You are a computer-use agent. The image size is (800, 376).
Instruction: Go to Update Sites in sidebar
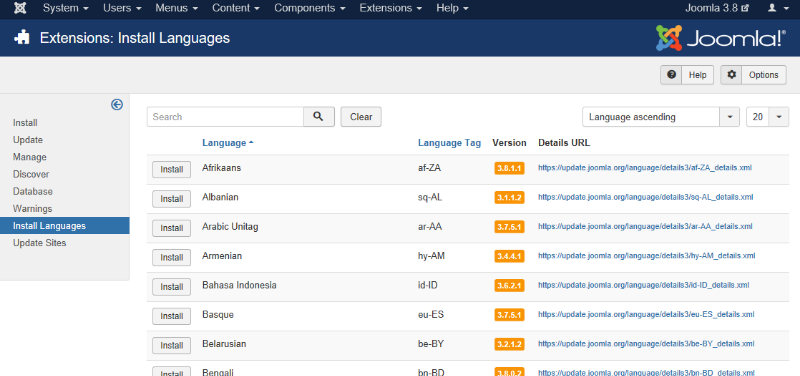pos(39,243)
